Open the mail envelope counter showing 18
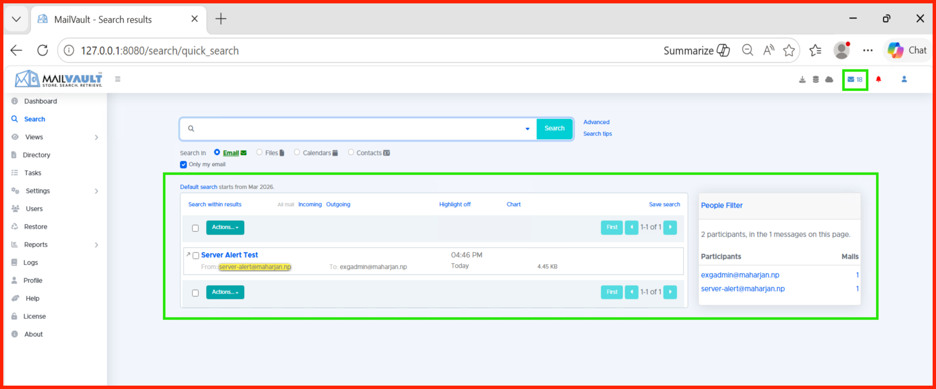This screenshot has height=389, width=936. (855, 79)
